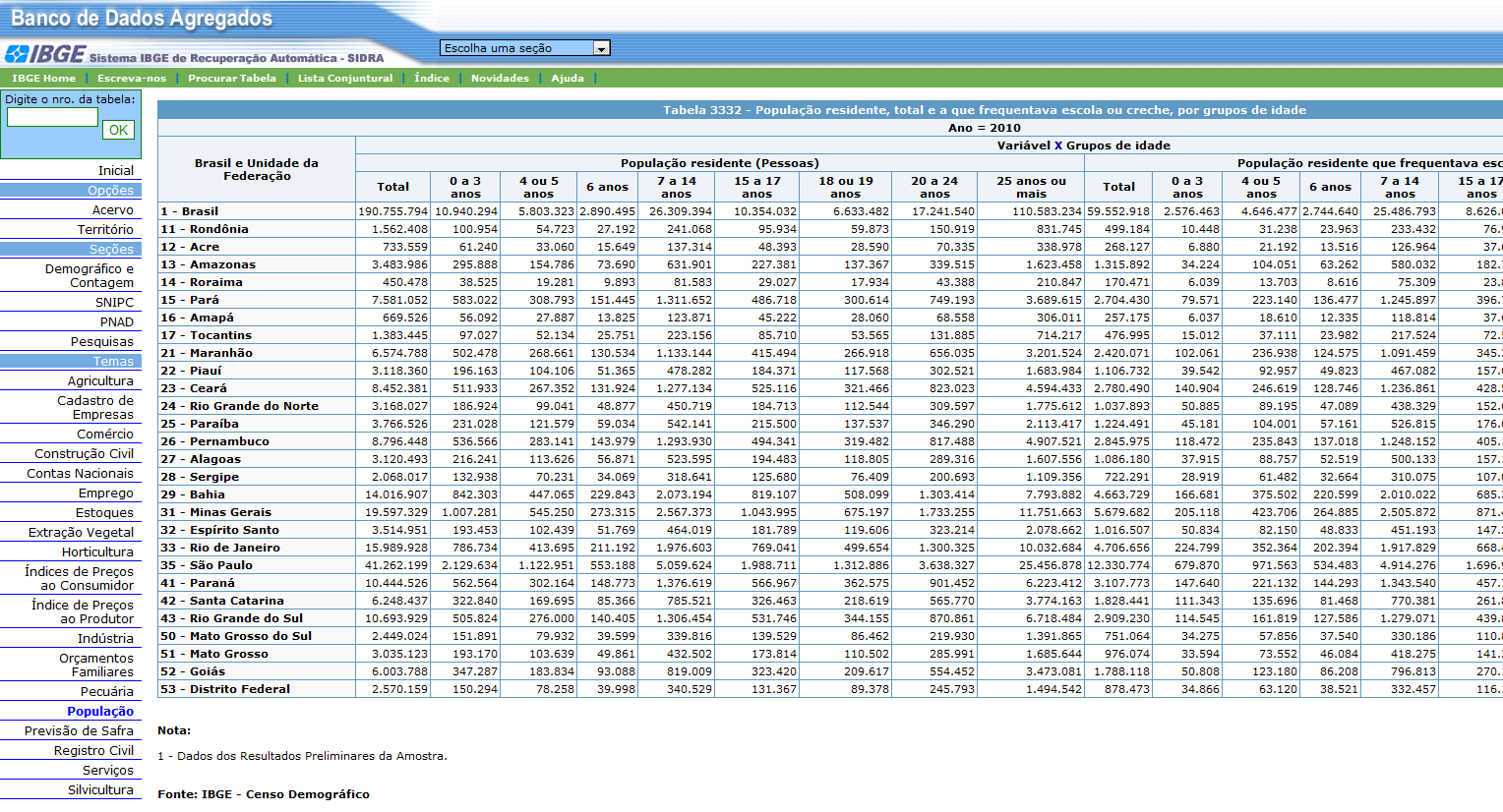Select Previsão de Safra theme
This screenshot has height=812, width=1503.
coord(79,730)
